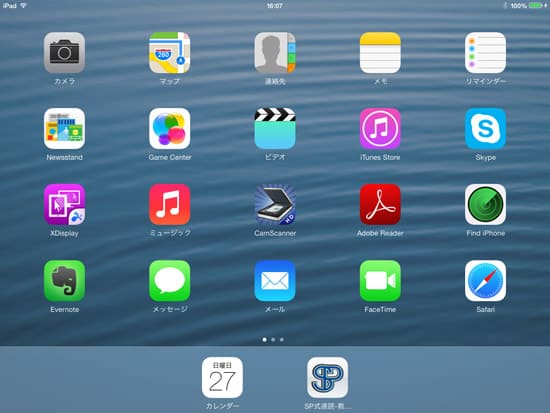
Task: Launch the Reminders app (リマインダー)
Action: [485, 53]
